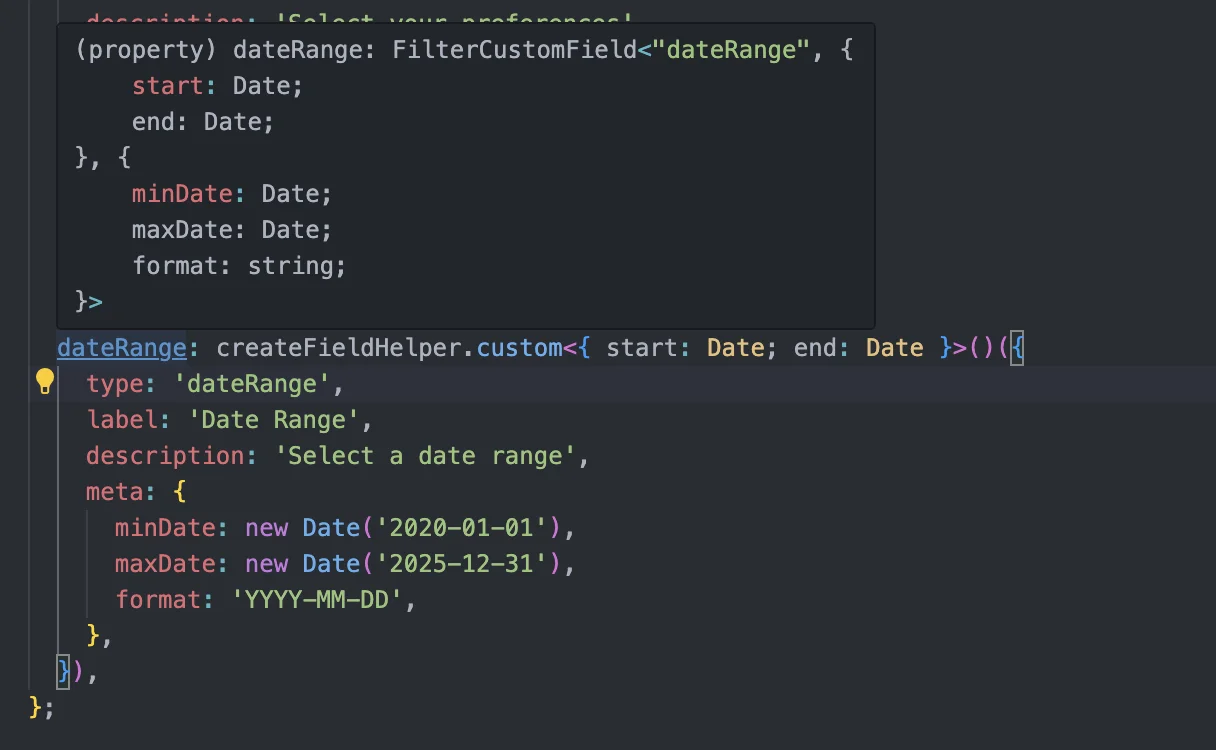Click the highlighted opening brace after '()('
This screenshot has height=750, width=1216.
(x=1018, y=348)
